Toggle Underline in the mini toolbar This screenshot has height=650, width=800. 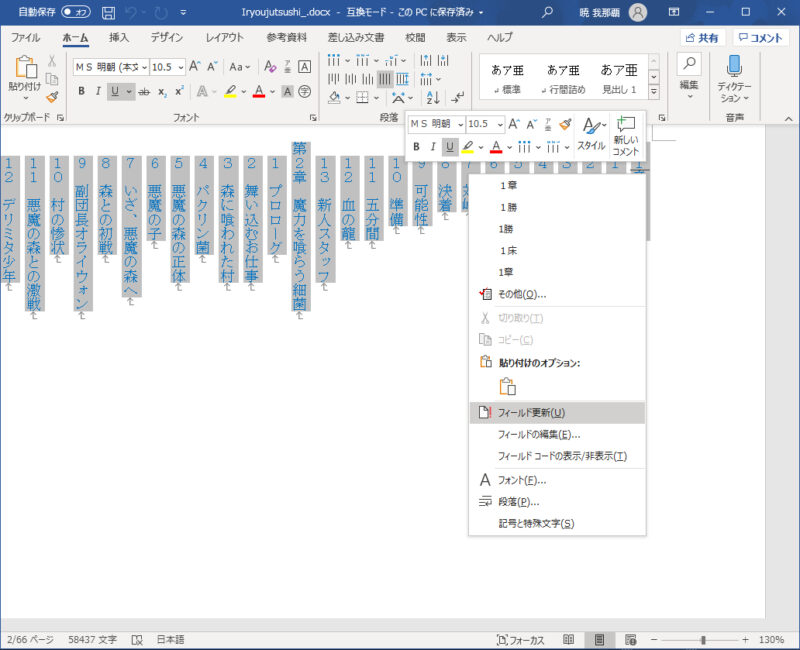tap(449, 147)
